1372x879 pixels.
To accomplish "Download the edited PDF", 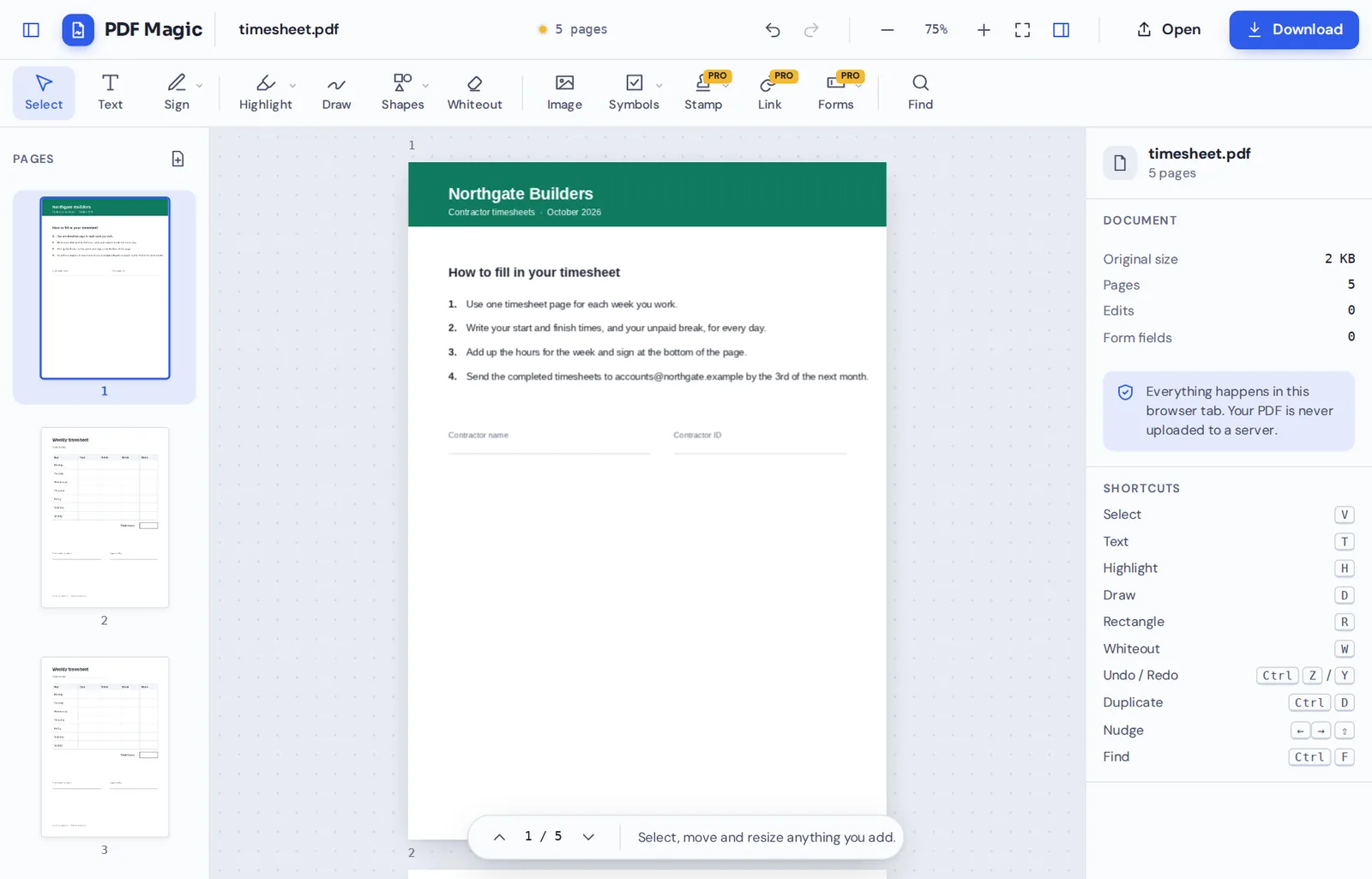I will pyautogui.click(x=1294, y=30).
